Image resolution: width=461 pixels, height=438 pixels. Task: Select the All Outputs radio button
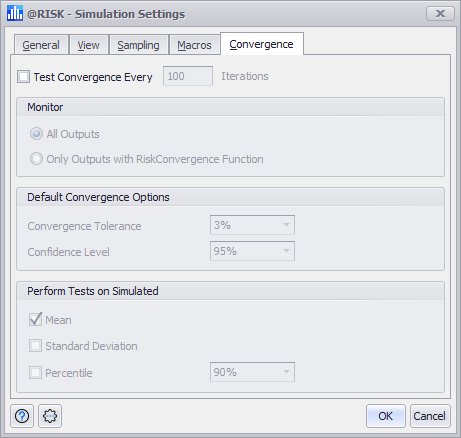[36, 134]
